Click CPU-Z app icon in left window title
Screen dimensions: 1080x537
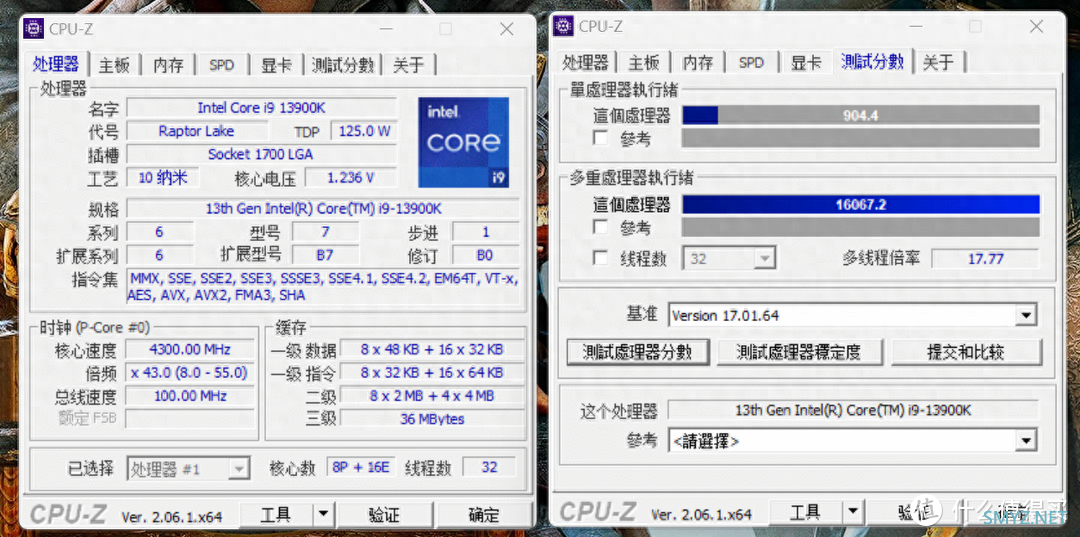click(x=33, y=28)
